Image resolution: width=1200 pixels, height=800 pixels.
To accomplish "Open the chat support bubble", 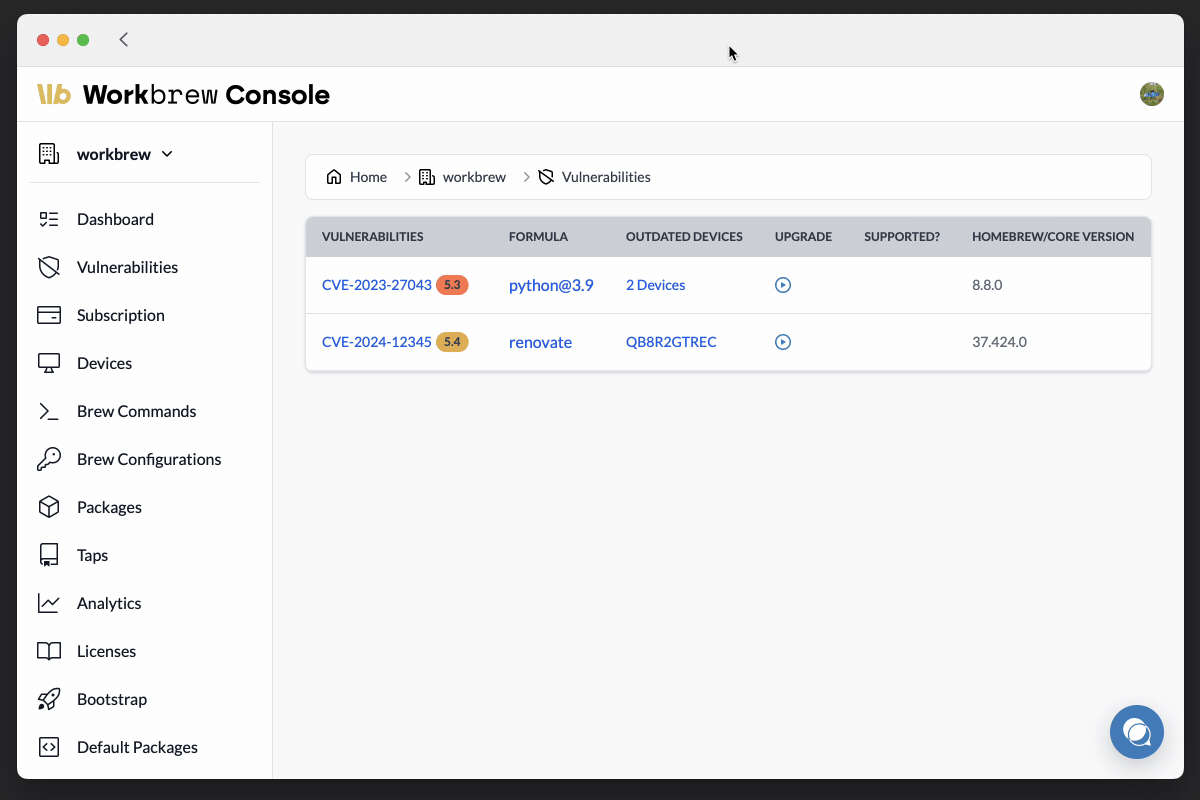I will pyautogui.click(x=1137, y=732).
